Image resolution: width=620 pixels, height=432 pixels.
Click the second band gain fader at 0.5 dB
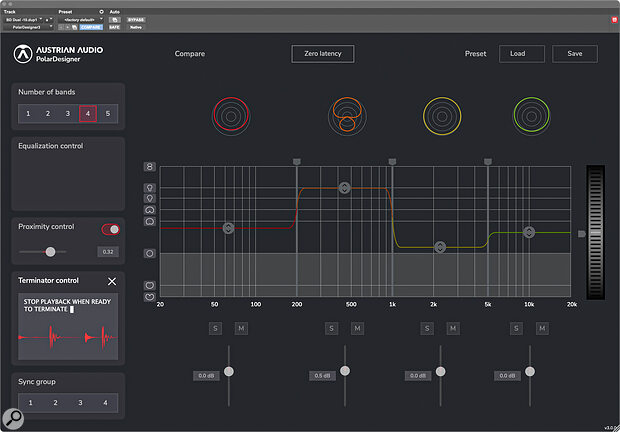345,371
